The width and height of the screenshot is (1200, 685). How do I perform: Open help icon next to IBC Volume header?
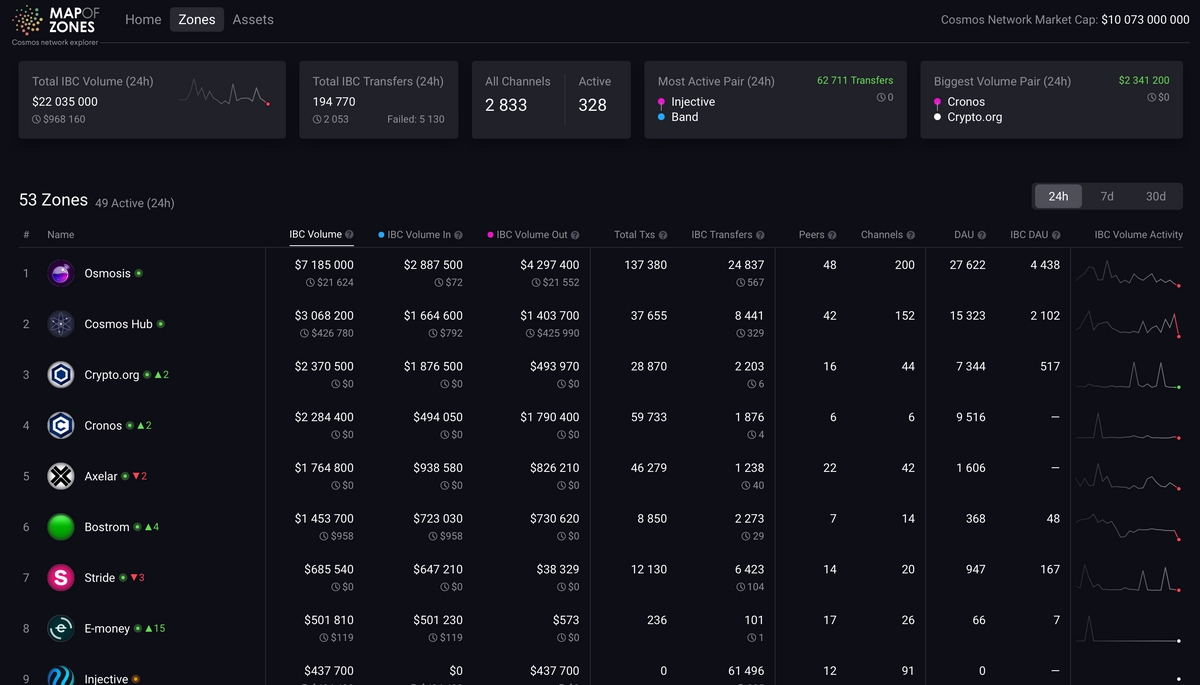pos(349,235)
